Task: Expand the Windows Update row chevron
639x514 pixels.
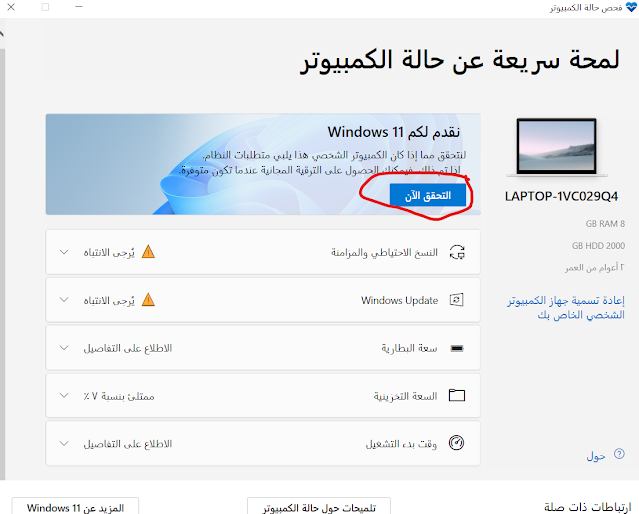Action: 64,300
